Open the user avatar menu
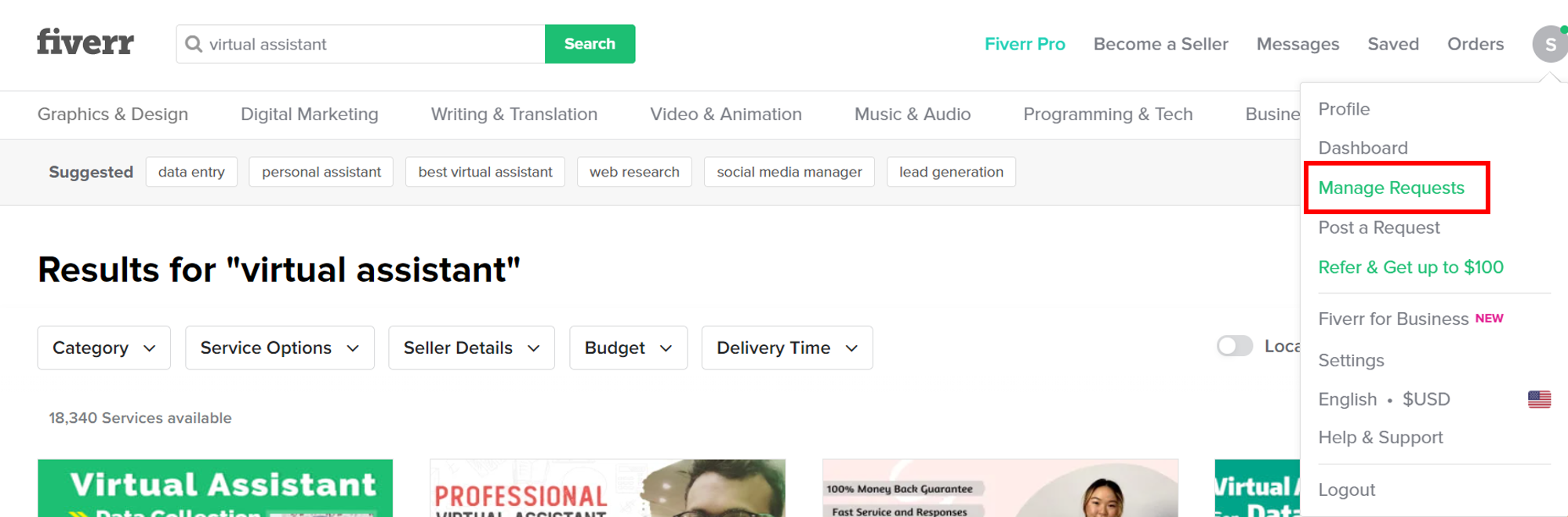 1550,44
